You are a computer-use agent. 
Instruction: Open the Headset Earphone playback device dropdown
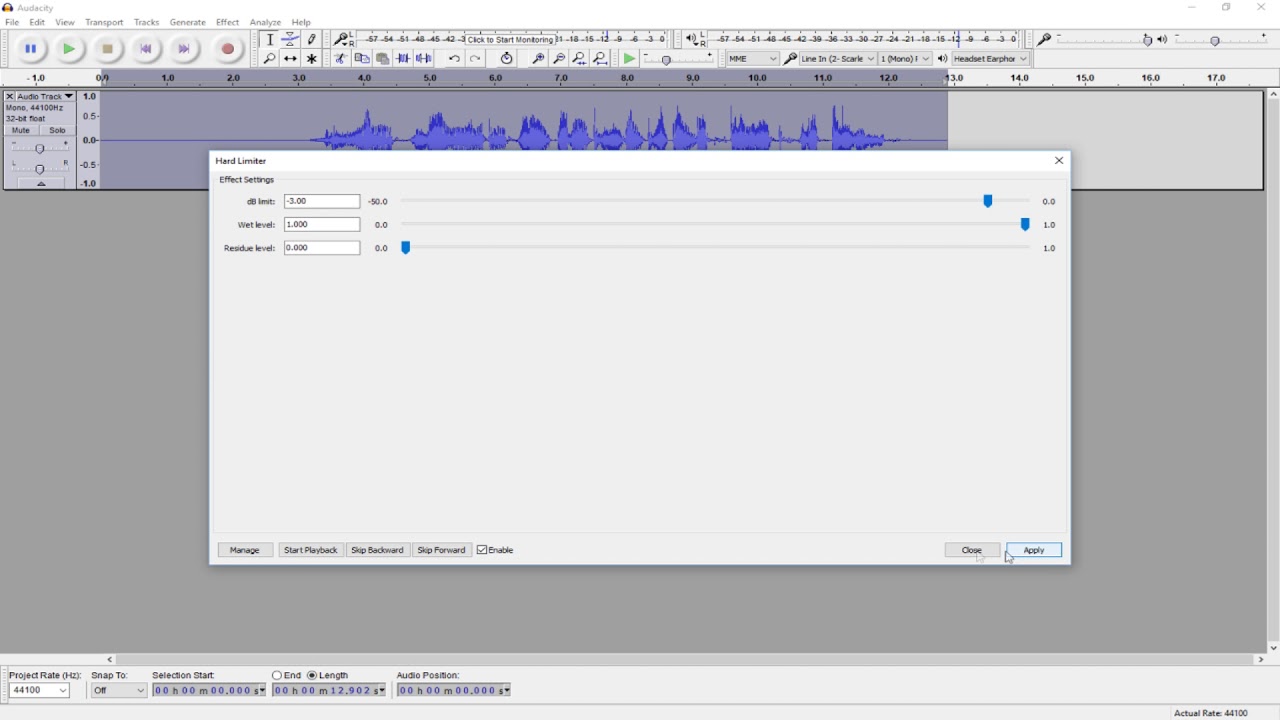(991, 59)
